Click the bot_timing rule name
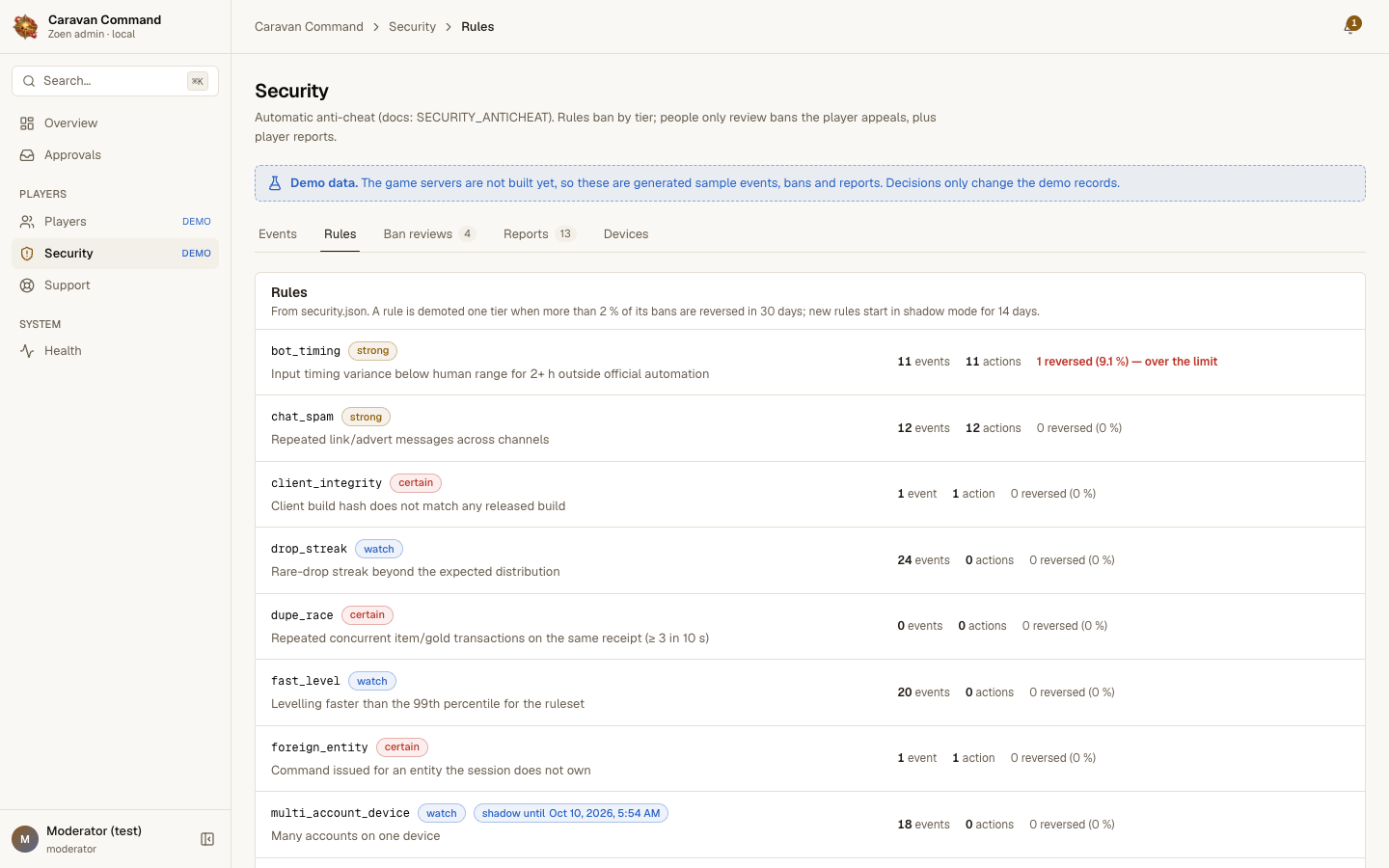 point(306,351)
